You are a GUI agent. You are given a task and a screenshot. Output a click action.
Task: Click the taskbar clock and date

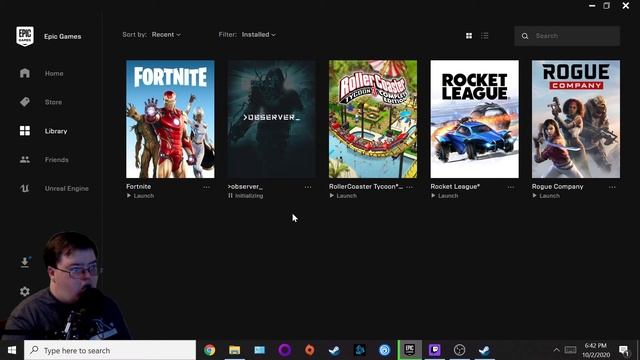pos(596,350)
